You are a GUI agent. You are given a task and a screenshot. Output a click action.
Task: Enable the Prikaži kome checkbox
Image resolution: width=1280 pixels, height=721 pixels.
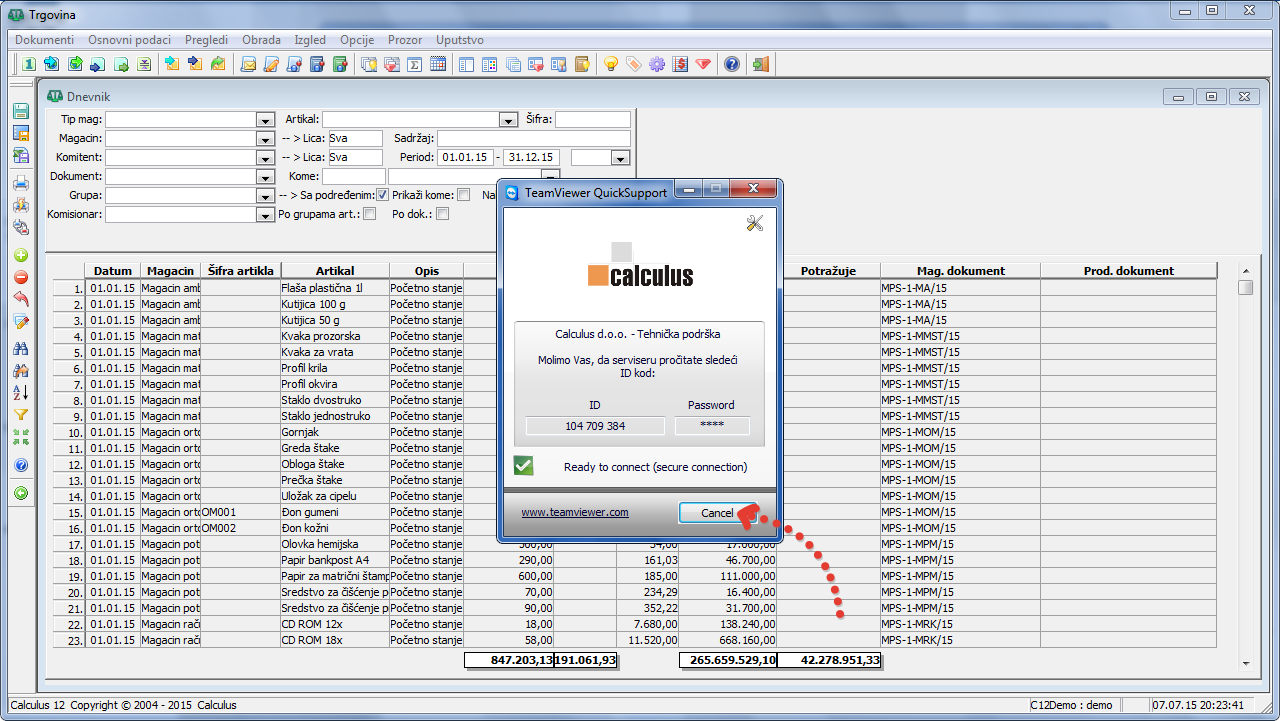[463, 195]
